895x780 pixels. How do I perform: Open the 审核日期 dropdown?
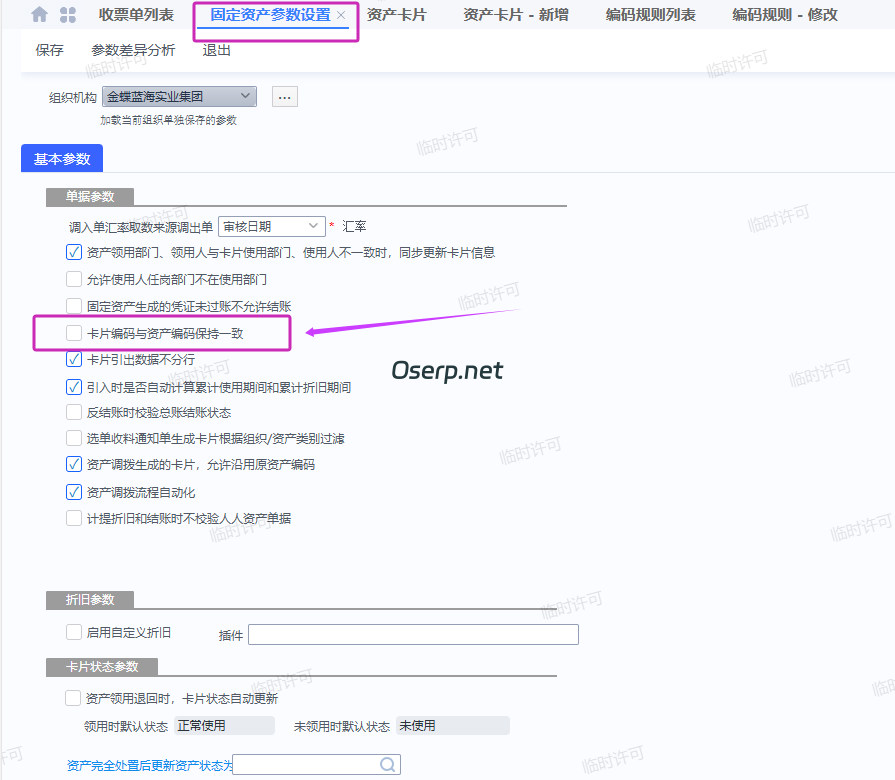point(314,226)
